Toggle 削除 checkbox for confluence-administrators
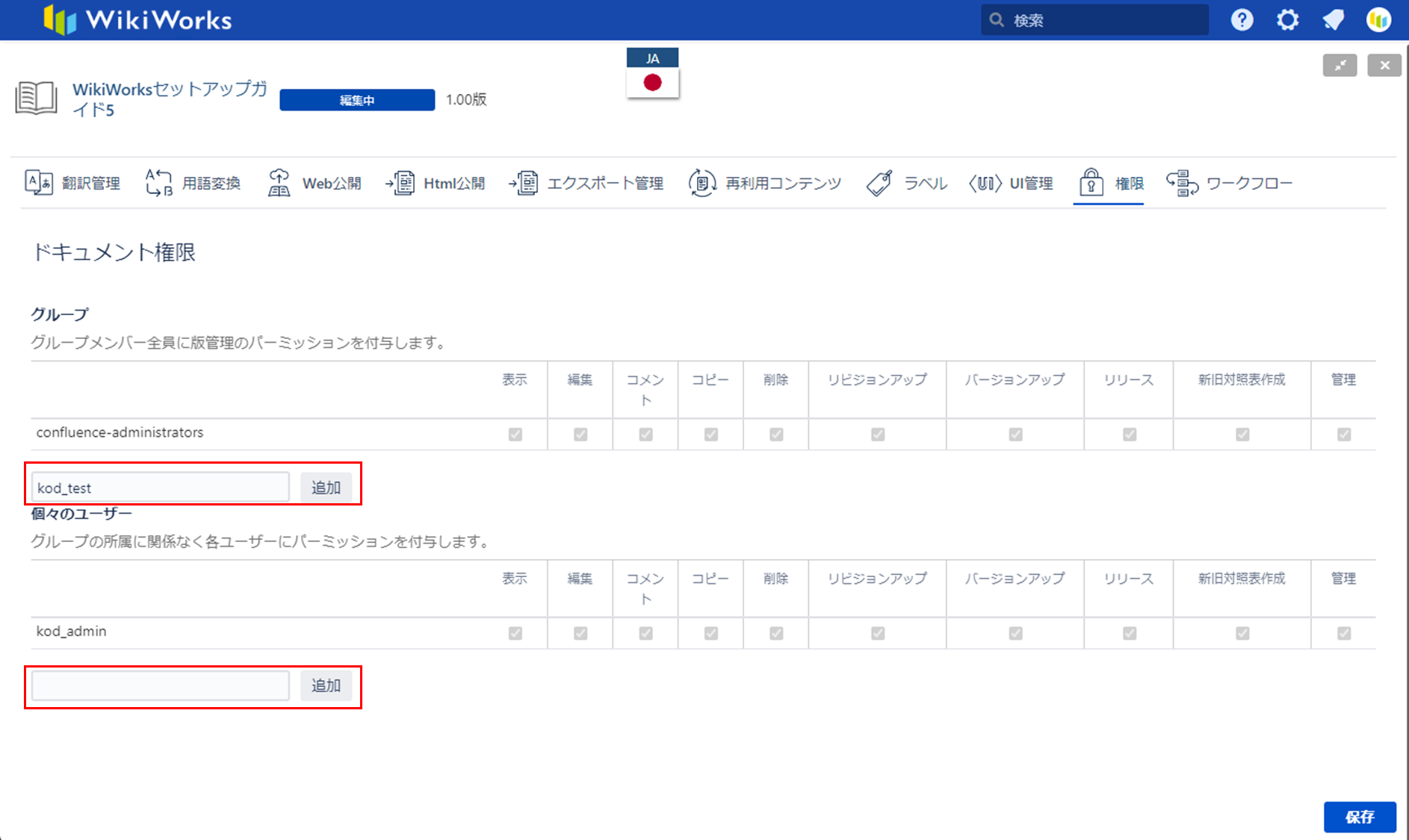Screen dimensions: 1409x840 776,435
